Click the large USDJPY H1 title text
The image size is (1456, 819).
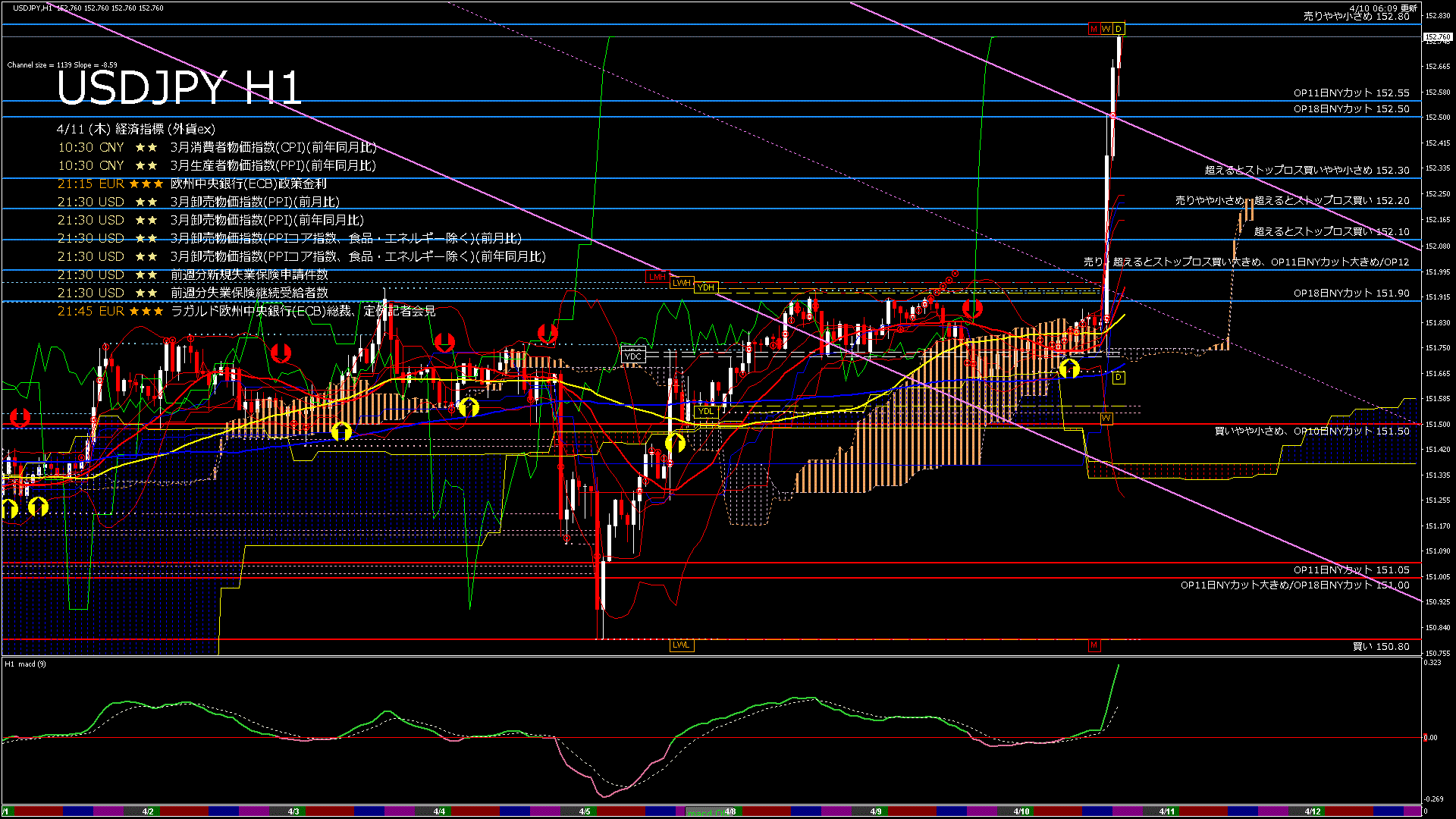tap(179, 88)
